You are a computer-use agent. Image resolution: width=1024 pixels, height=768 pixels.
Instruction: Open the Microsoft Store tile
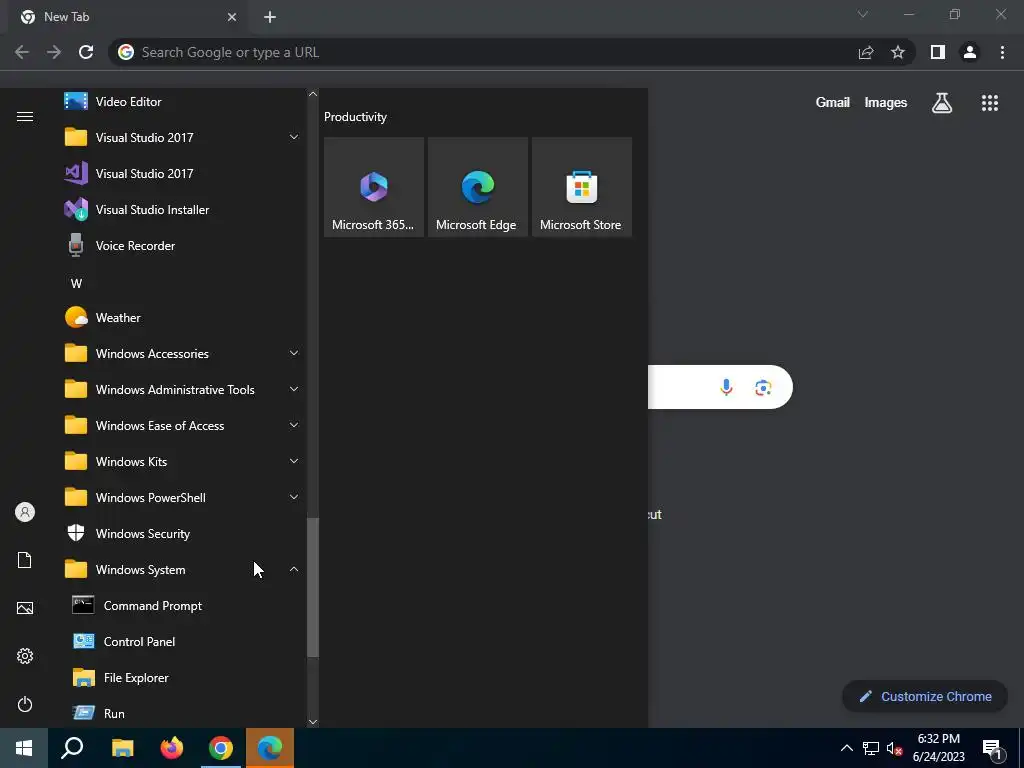(582, 187)
